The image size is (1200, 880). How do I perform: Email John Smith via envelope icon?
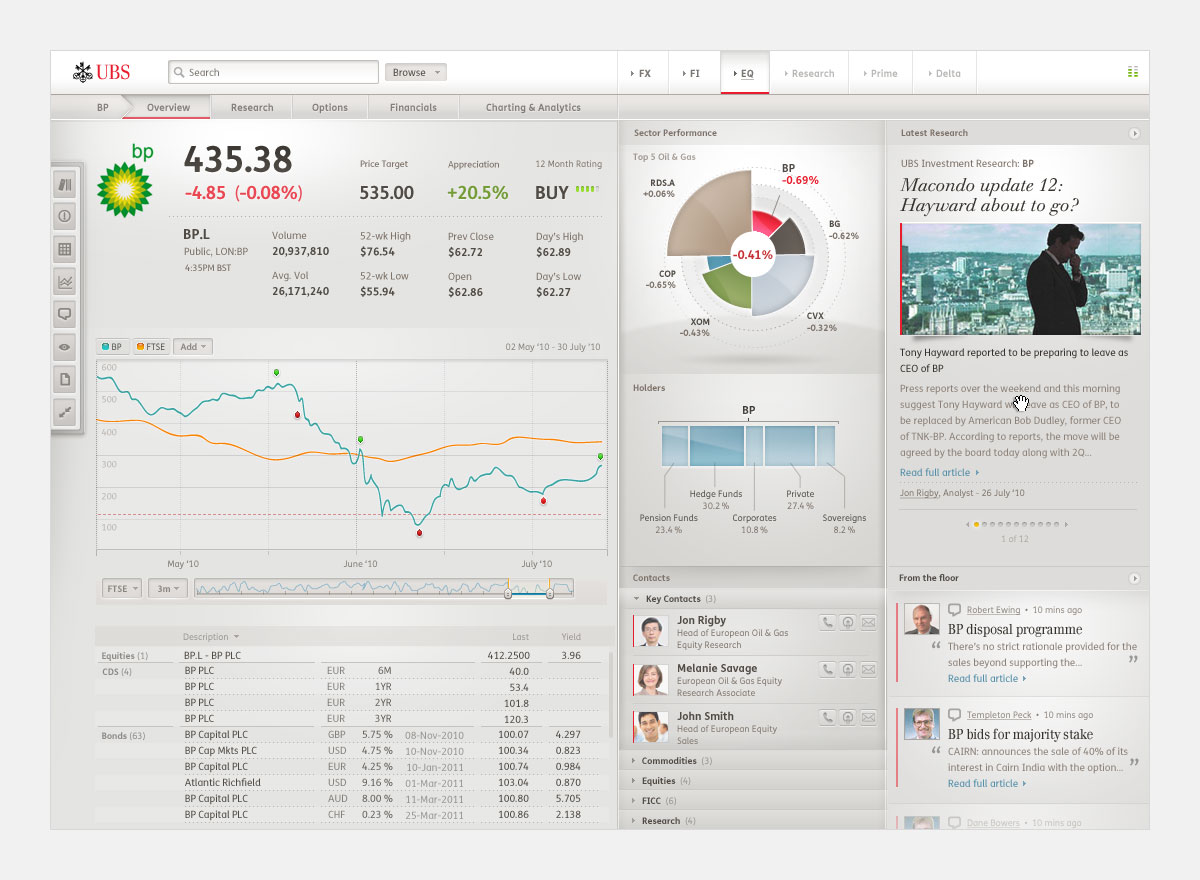click(x=868, y=717)
